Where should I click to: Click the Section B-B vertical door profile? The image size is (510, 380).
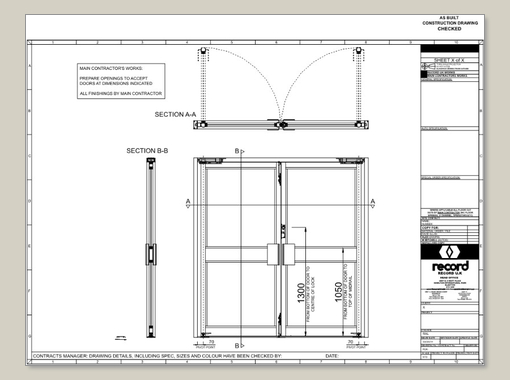tap(151, 248)
